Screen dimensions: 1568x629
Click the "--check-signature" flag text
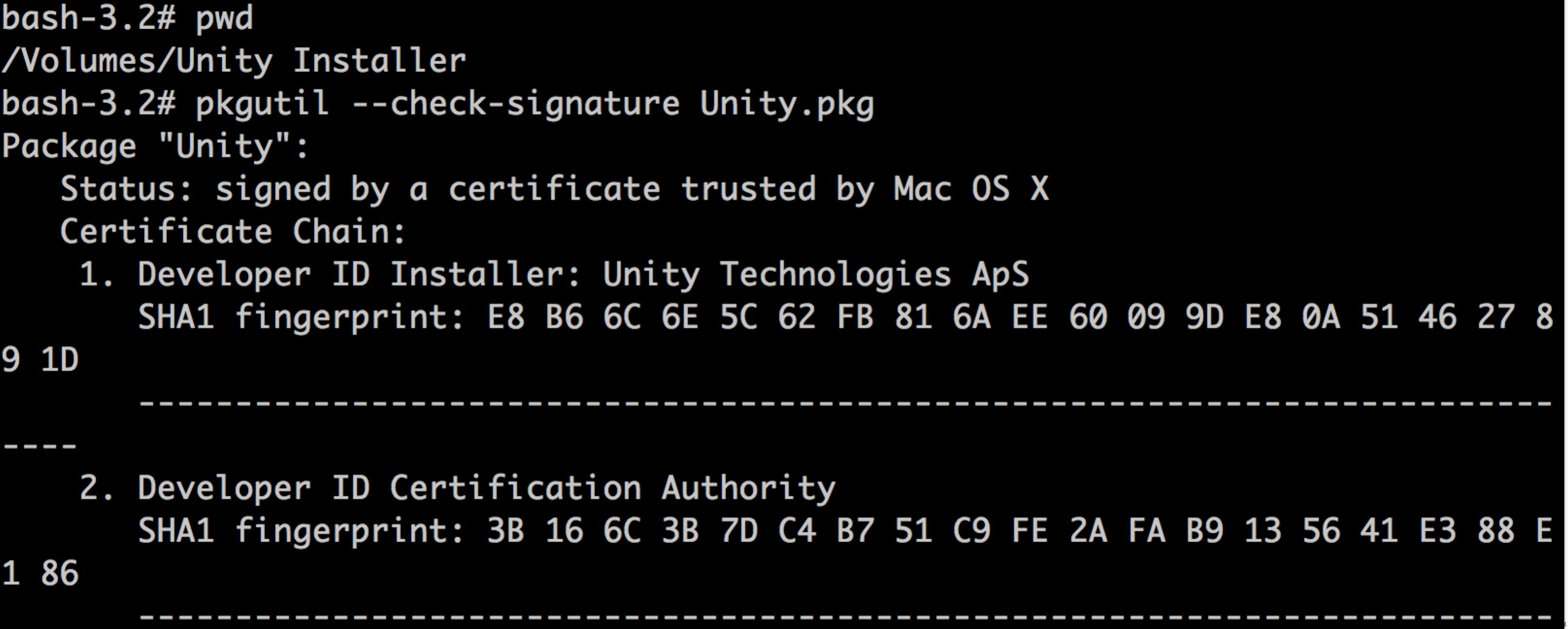point(516,103)
